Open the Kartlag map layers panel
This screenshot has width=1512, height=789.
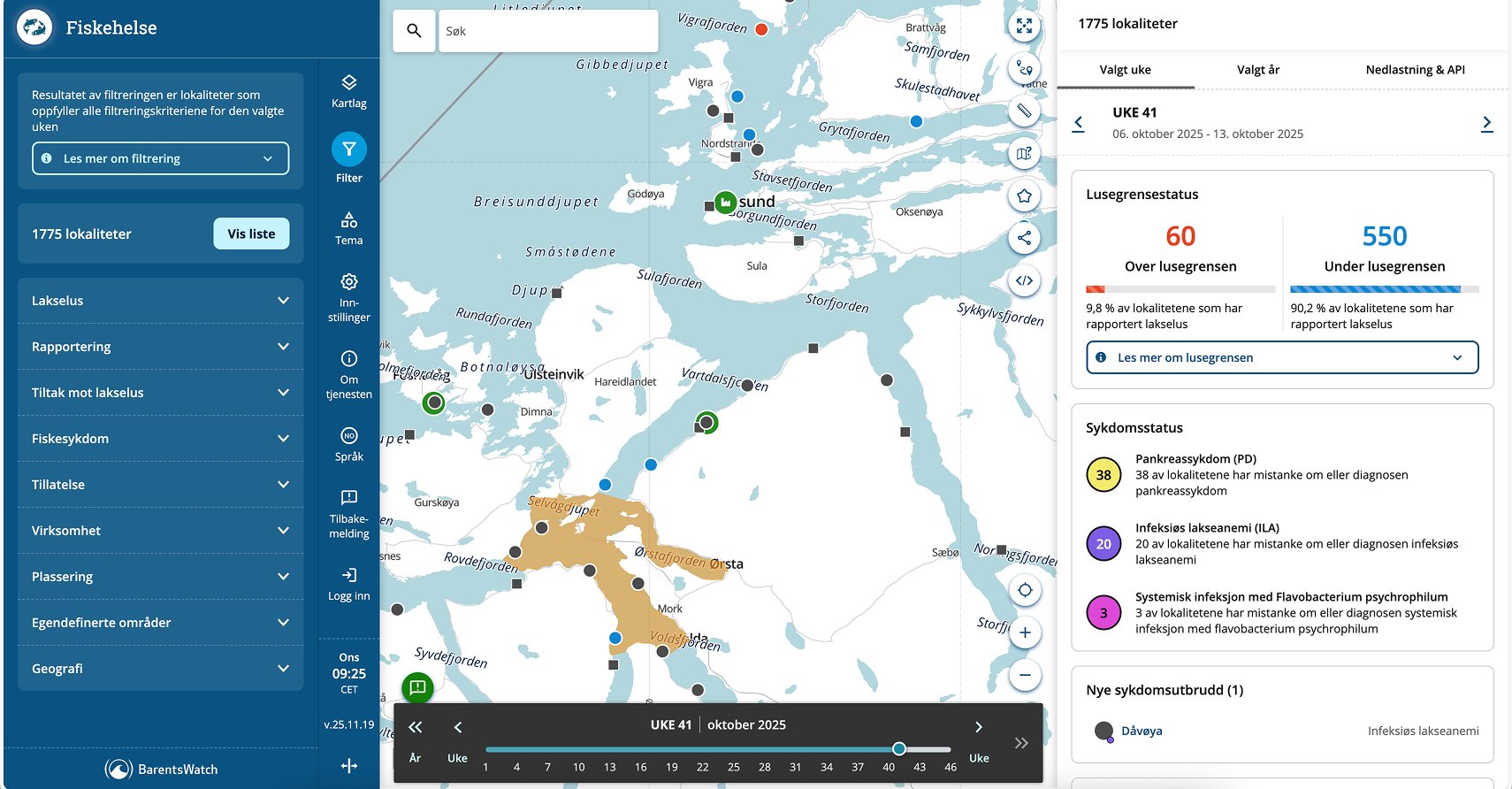coord(348,91)
